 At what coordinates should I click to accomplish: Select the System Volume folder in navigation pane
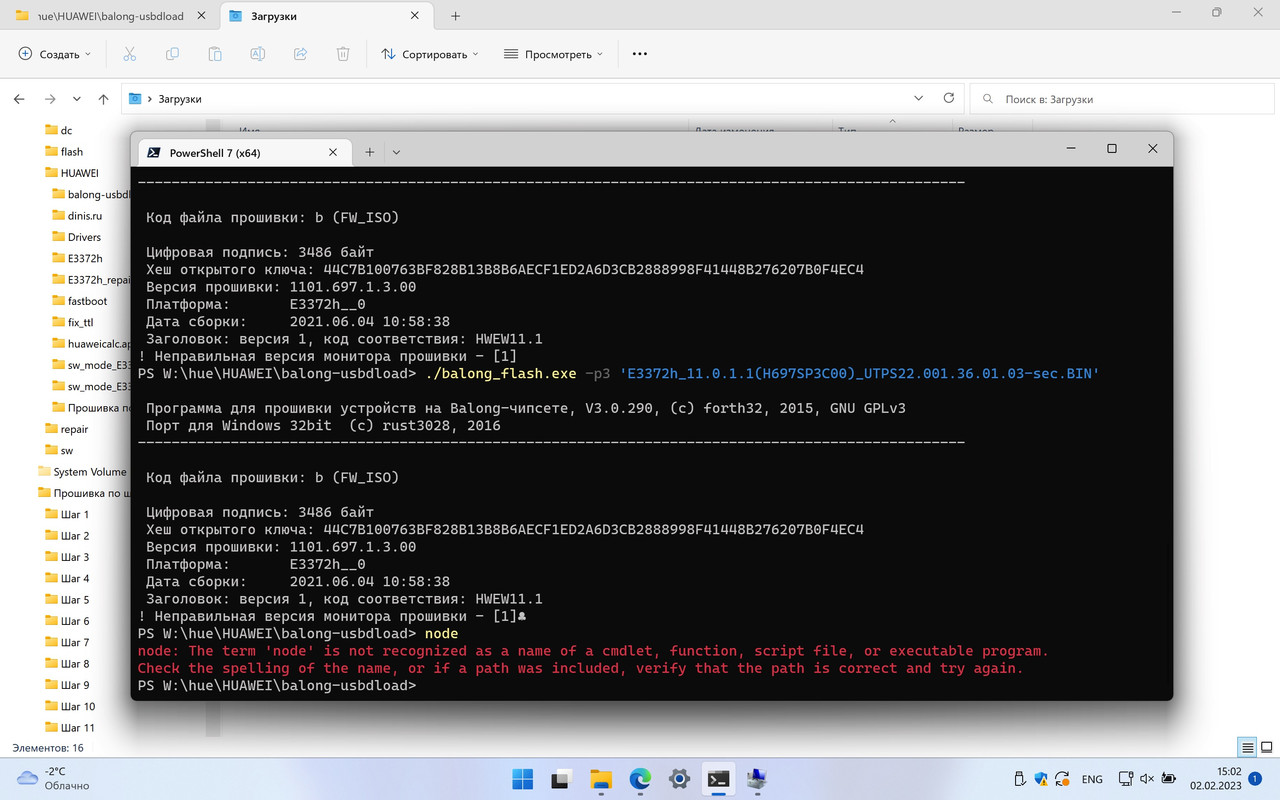[83, 472]
